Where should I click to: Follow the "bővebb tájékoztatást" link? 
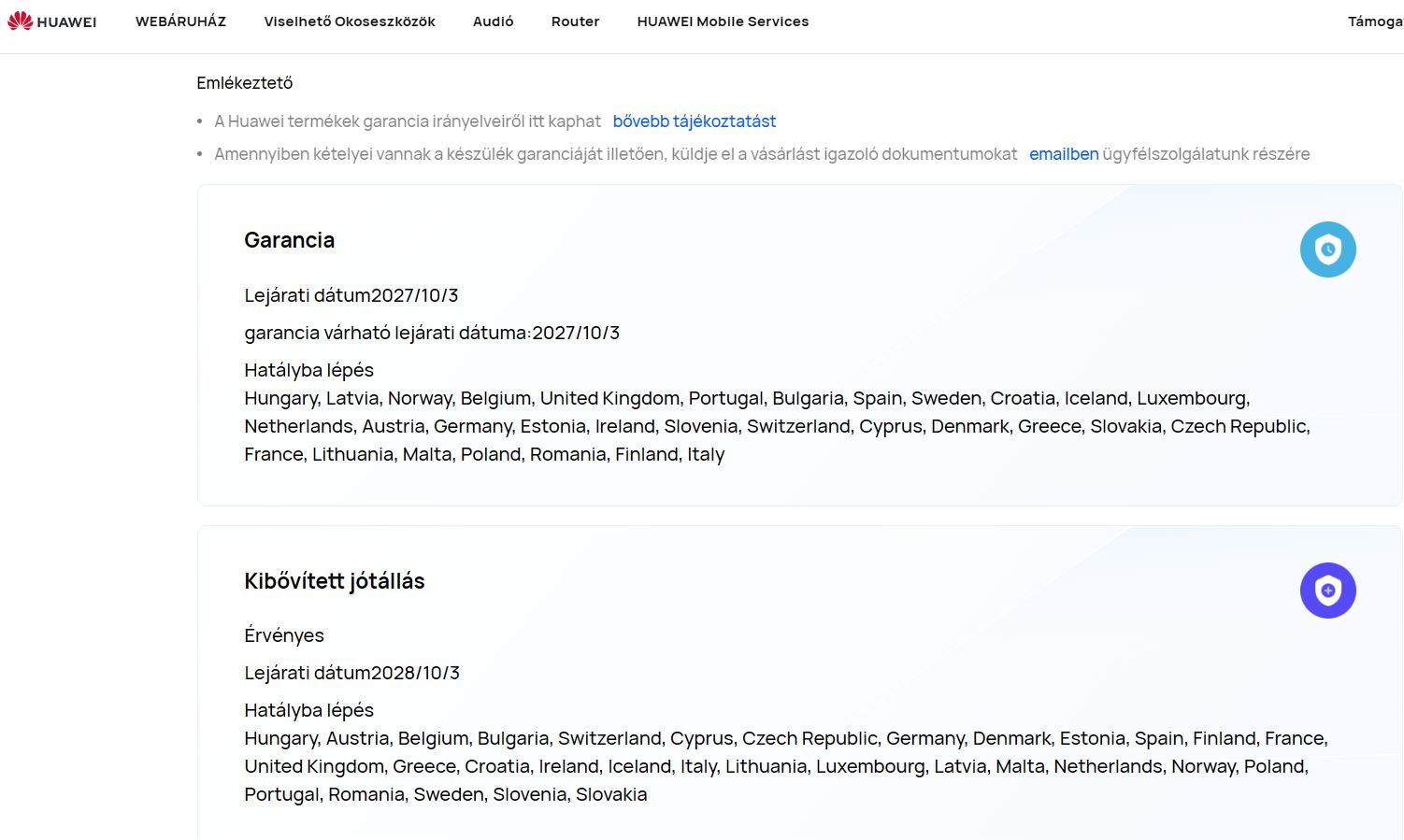695,121
